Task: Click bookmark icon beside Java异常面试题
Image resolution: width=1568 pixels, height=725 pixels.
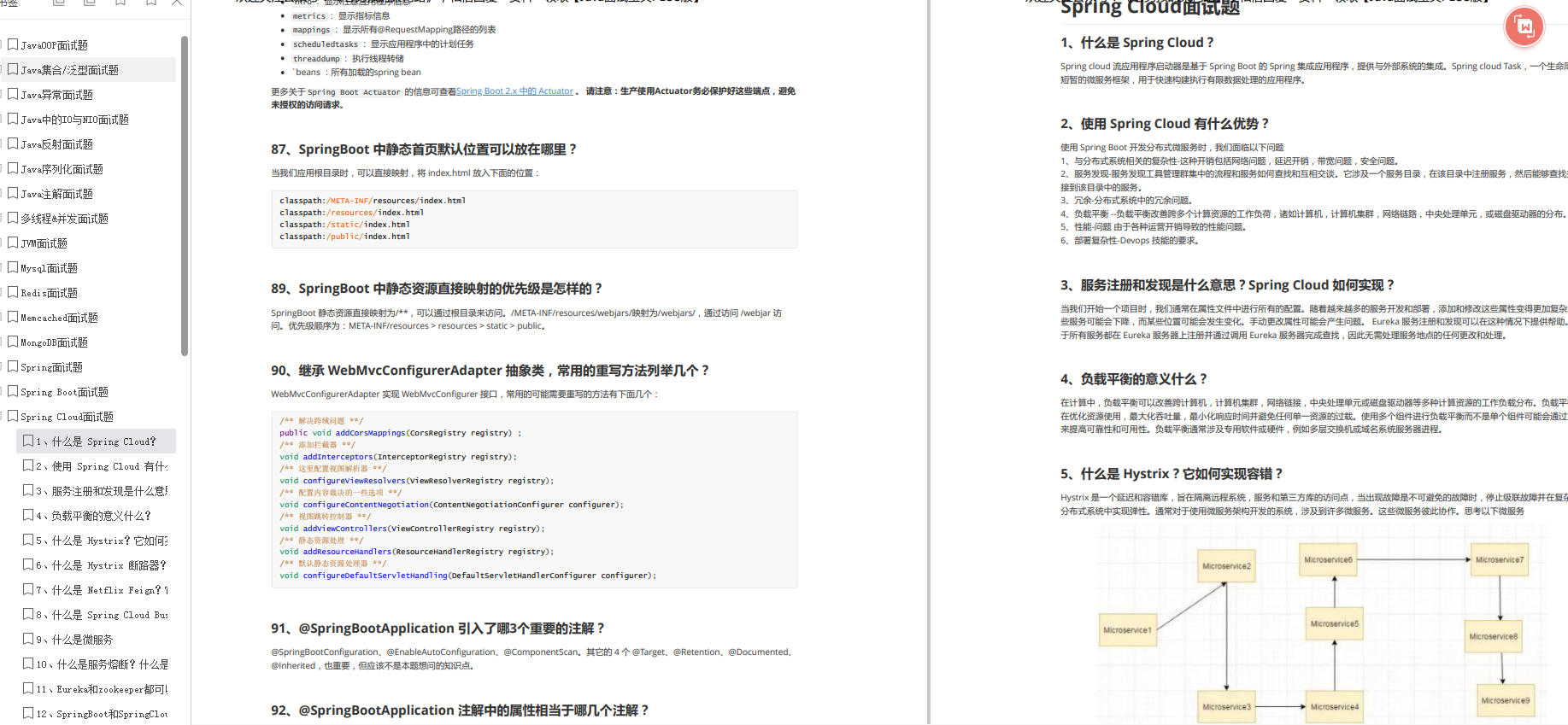Action: click(x=13, y=94)
